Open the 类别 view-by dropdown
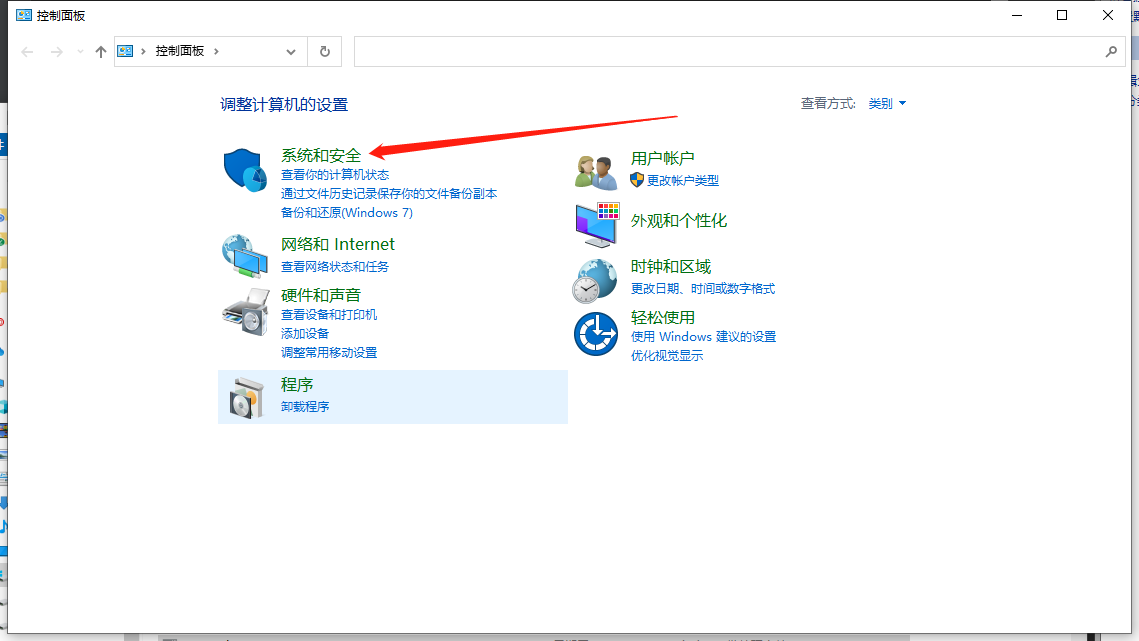1139x641 pixels. pyautogui.click(x=887, y=104)
